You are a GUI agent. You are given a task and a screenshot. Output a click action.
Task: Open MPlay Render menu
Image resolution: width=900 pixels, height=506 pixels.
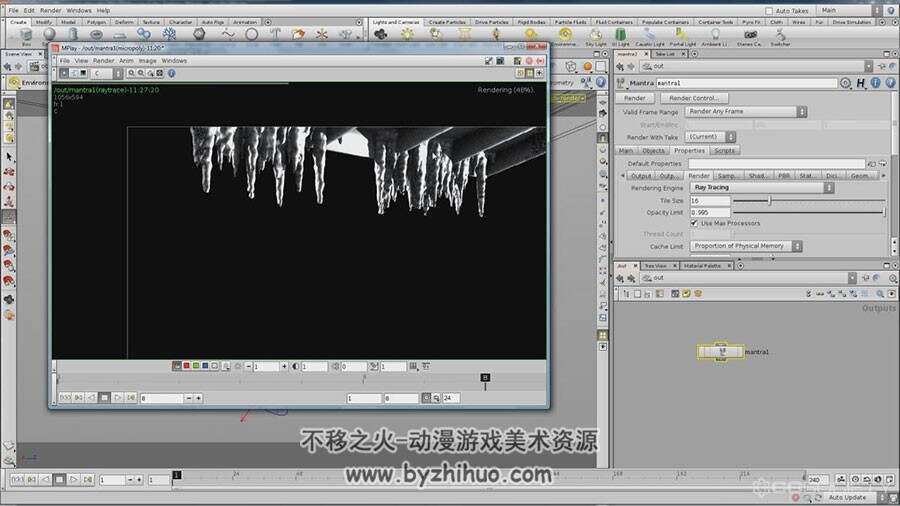pos(103,60)
